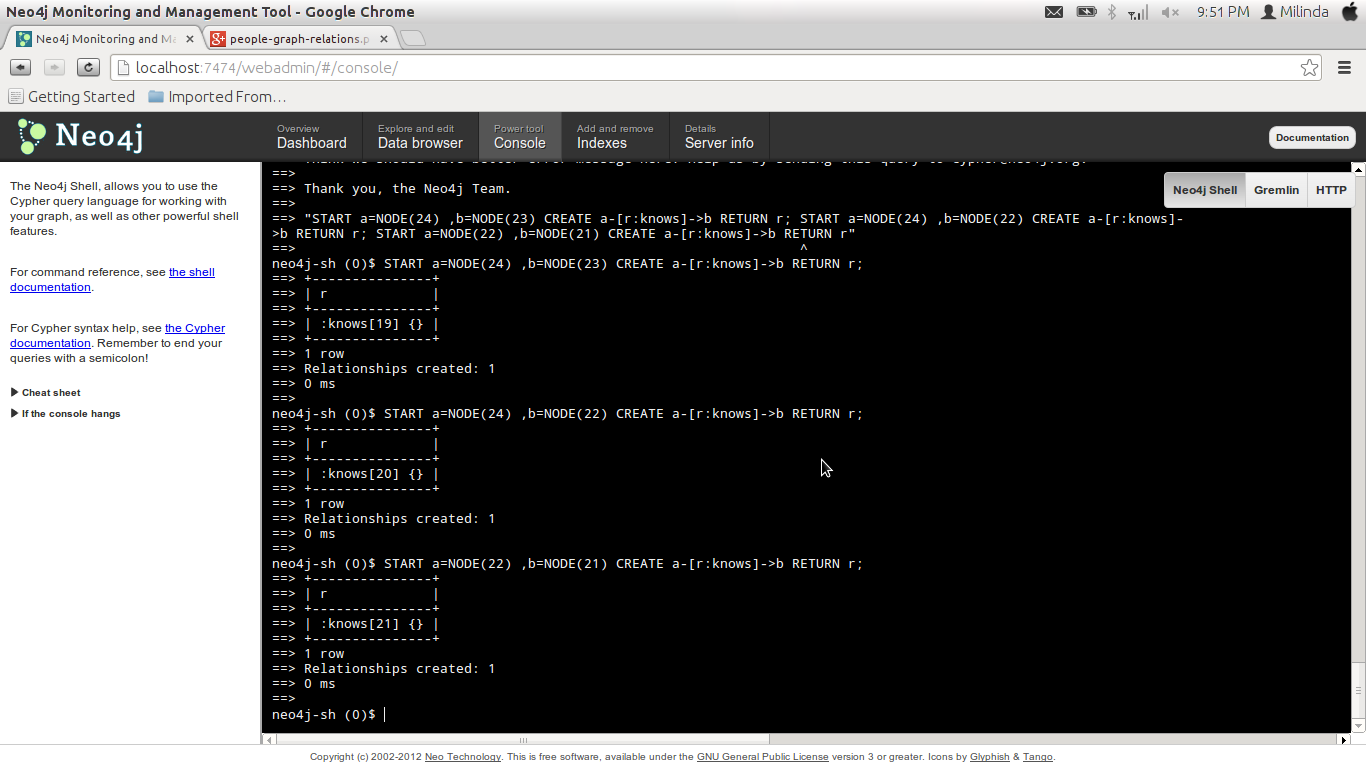This screenshot has height=768, width=1366.
Task: Open the mail indicator in the system tray
Action: click(1053, 12)
